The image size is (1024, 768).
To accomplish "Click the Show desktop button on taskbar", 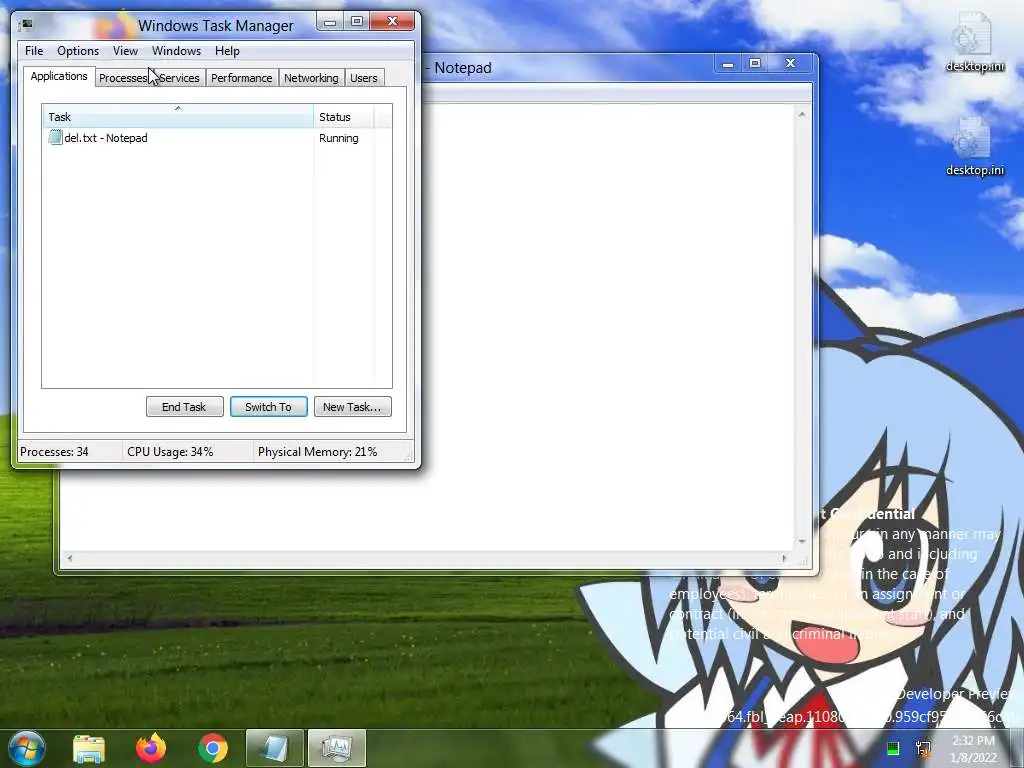I will click(1018, 748).
